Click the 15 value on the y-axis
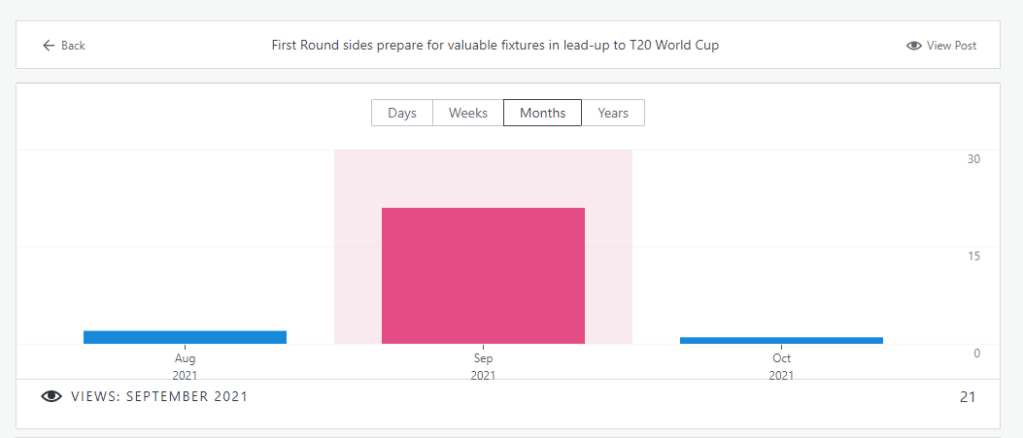The height and width of the screenshot is (438, 1023). [973, 256]
